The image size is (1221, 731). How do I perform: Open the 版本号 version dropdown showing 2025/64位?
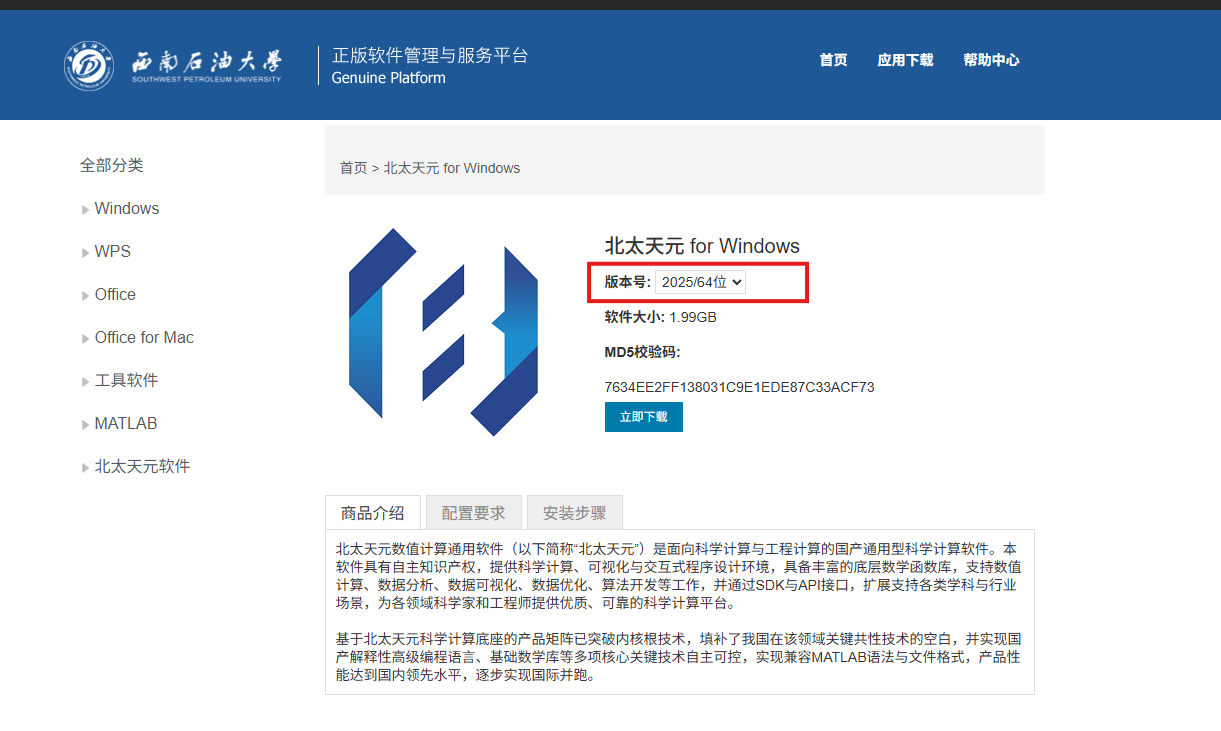click(x=700, y=281)
